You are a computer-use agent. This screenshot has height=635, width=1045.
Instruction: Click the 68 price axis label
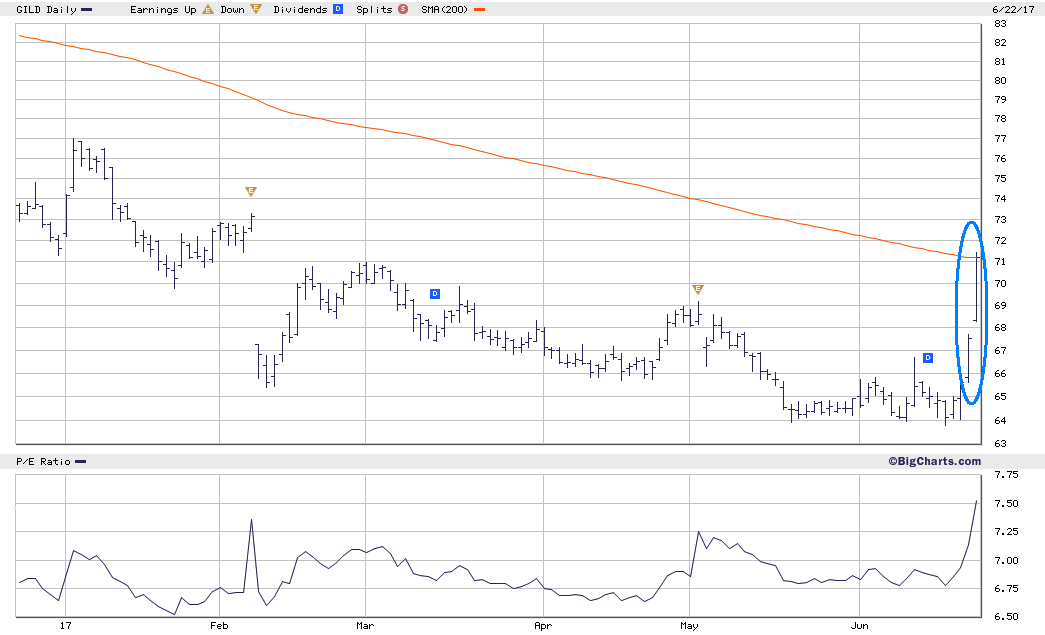[1000, 328]
